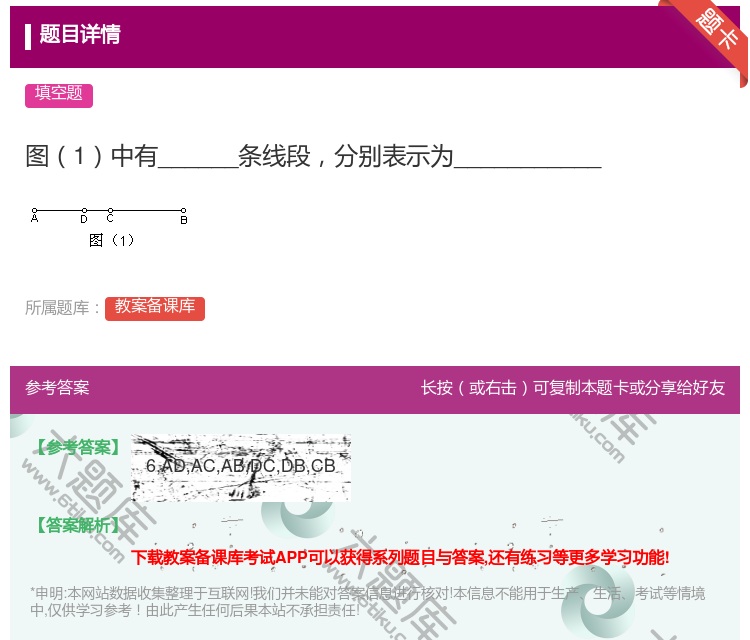The height and width of the screenshot is (640, 750).
Task: Click the 【答案解析】 green label
Action: click(x=77, y=525)
